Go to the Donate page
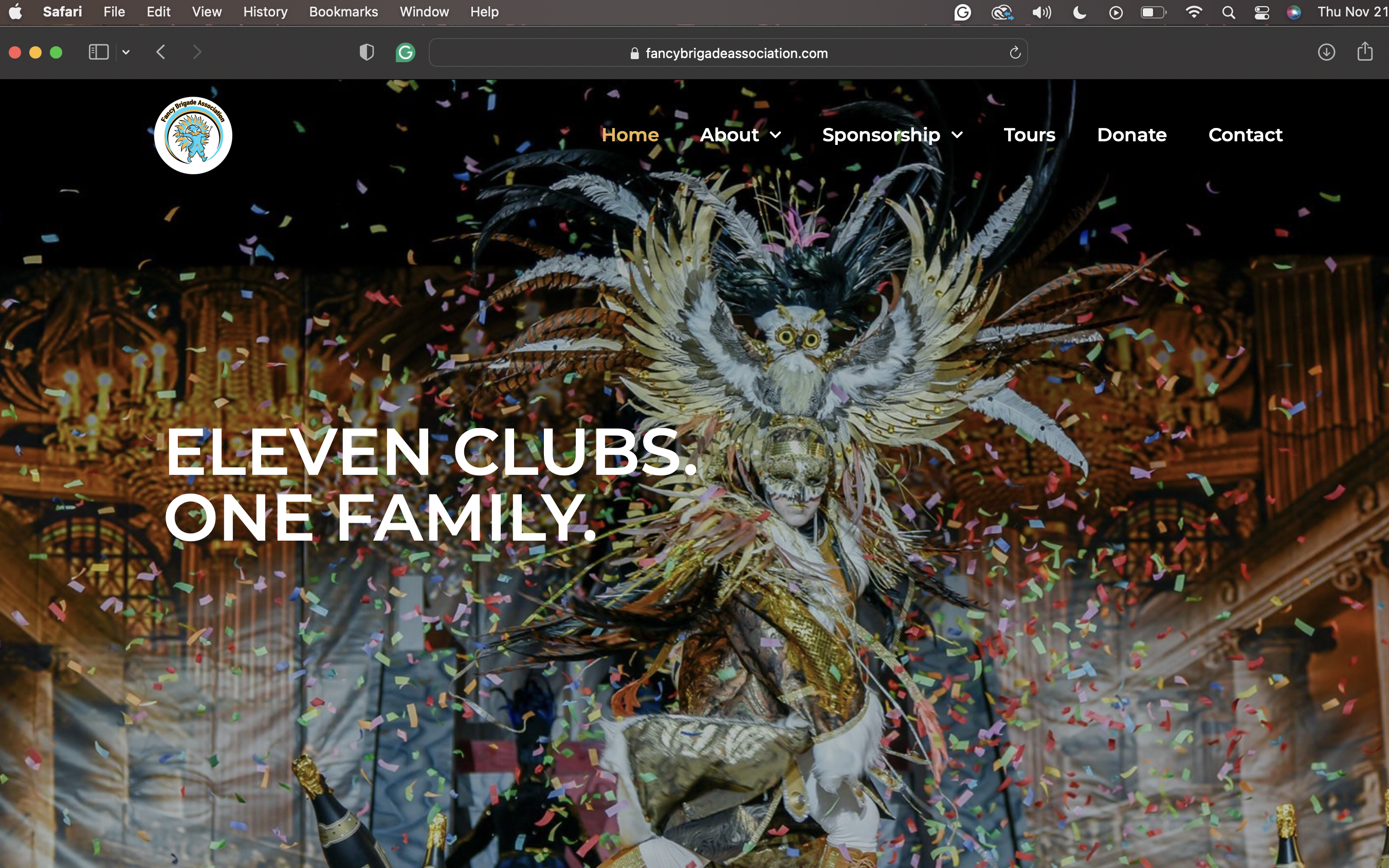Screen dimensions: 1389x868 click(1131, 135)
